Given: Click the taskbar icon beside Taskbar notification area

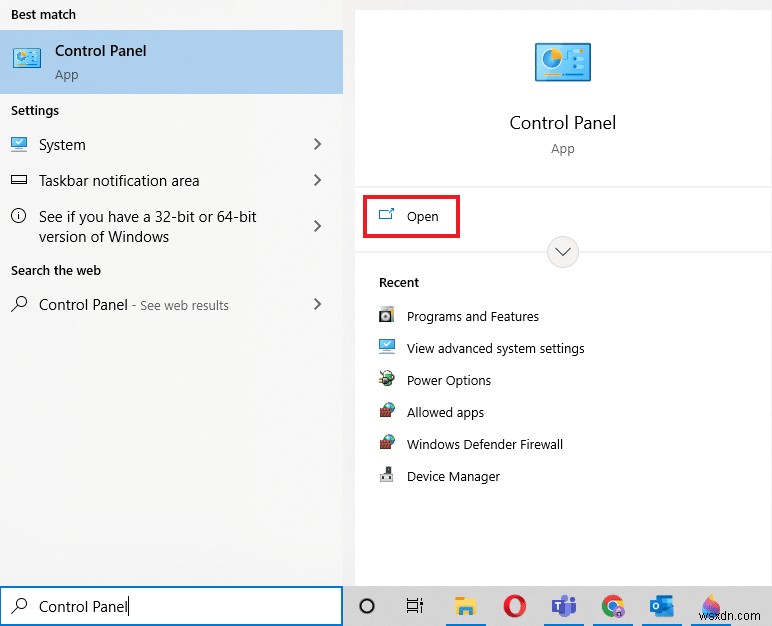Looking at the screenshot, I should click(19, 180).
